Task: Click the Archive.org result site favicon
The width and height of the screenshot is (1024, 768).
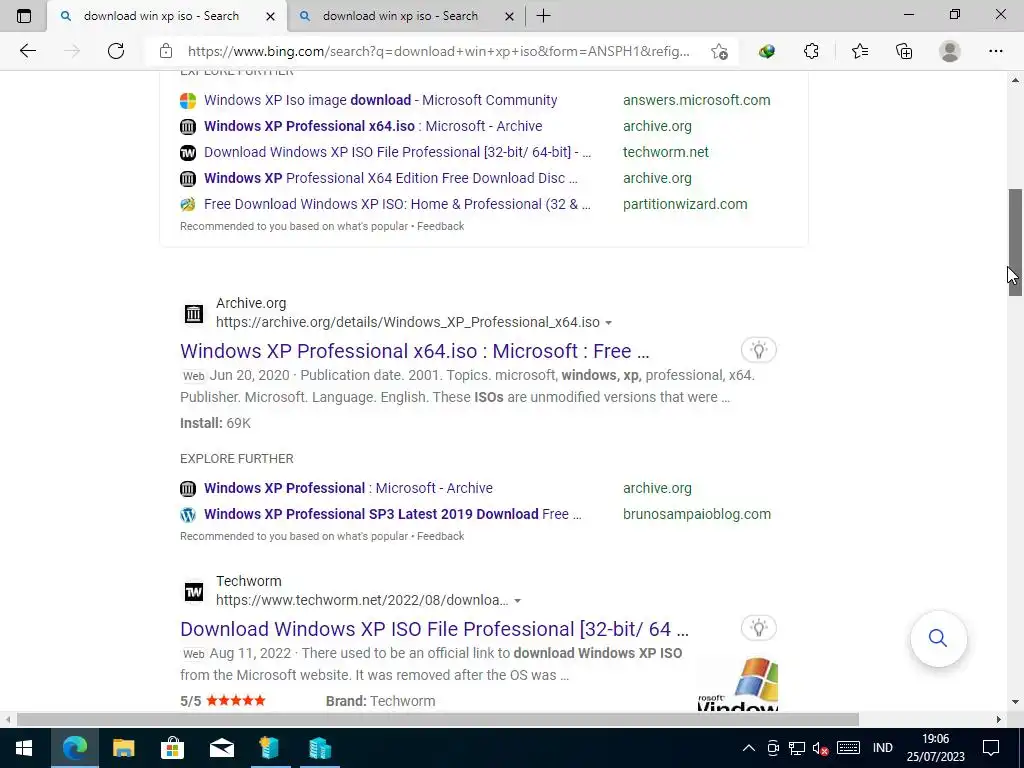Action: 193,313
